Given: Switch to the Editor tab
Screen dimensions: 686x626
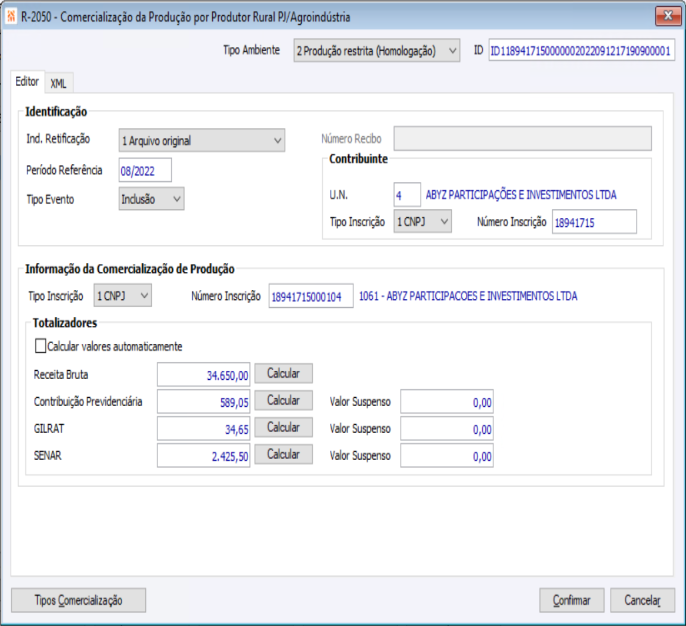Looking at the screenshot, I should tap(27, 82).
